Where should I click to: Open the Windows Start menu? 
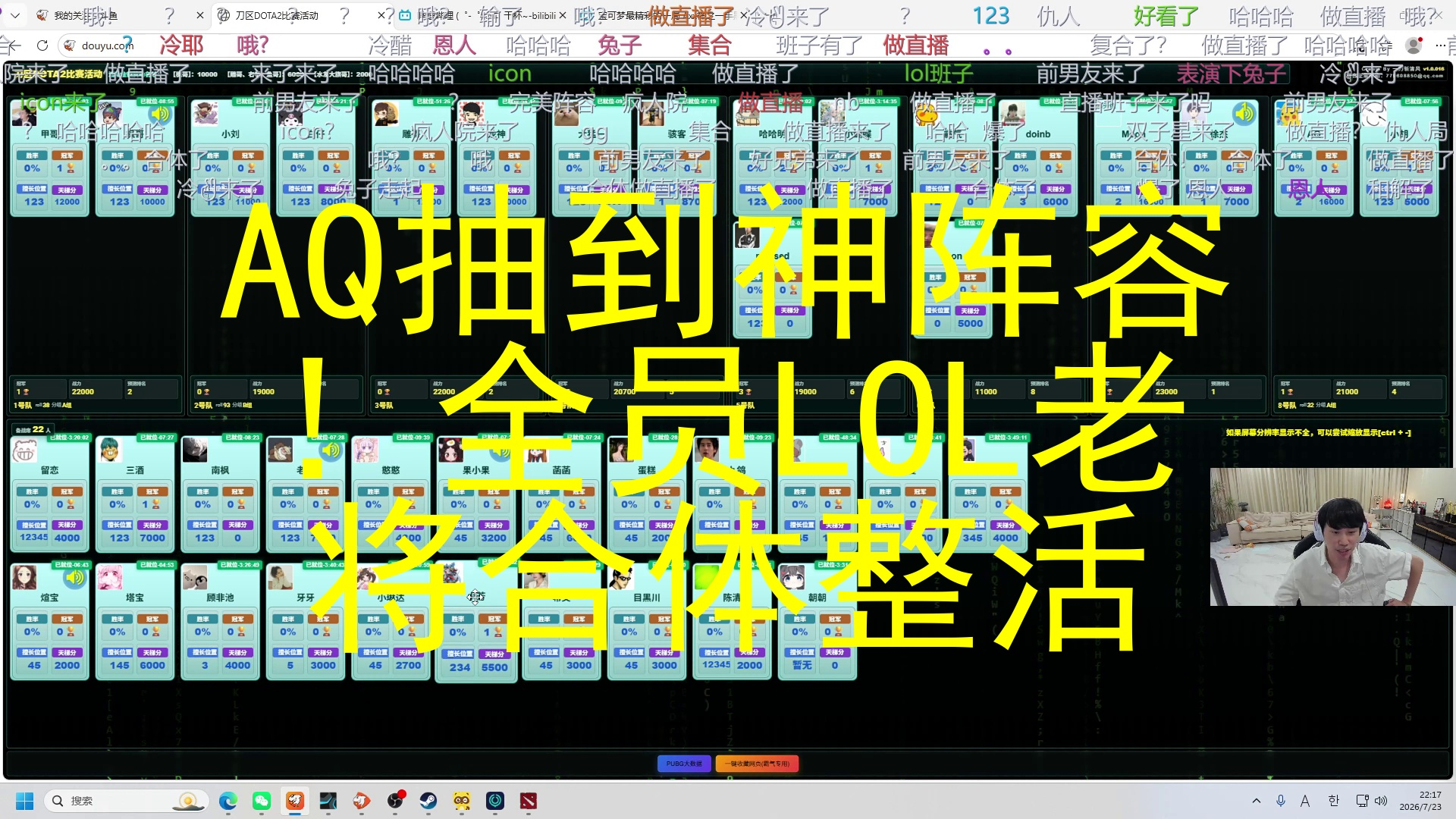(24, 801)
